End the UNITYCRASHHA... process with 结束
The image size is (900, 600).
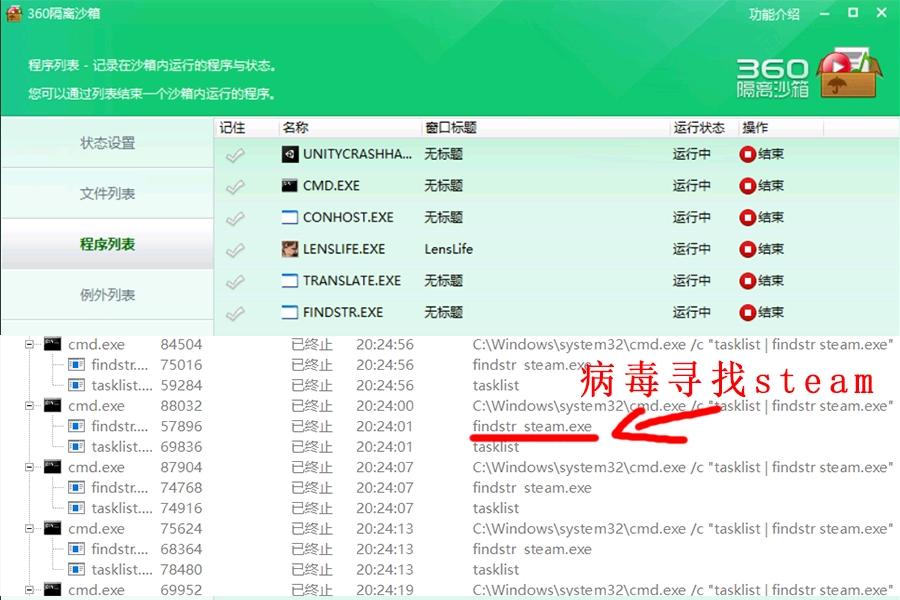[762, 154]
